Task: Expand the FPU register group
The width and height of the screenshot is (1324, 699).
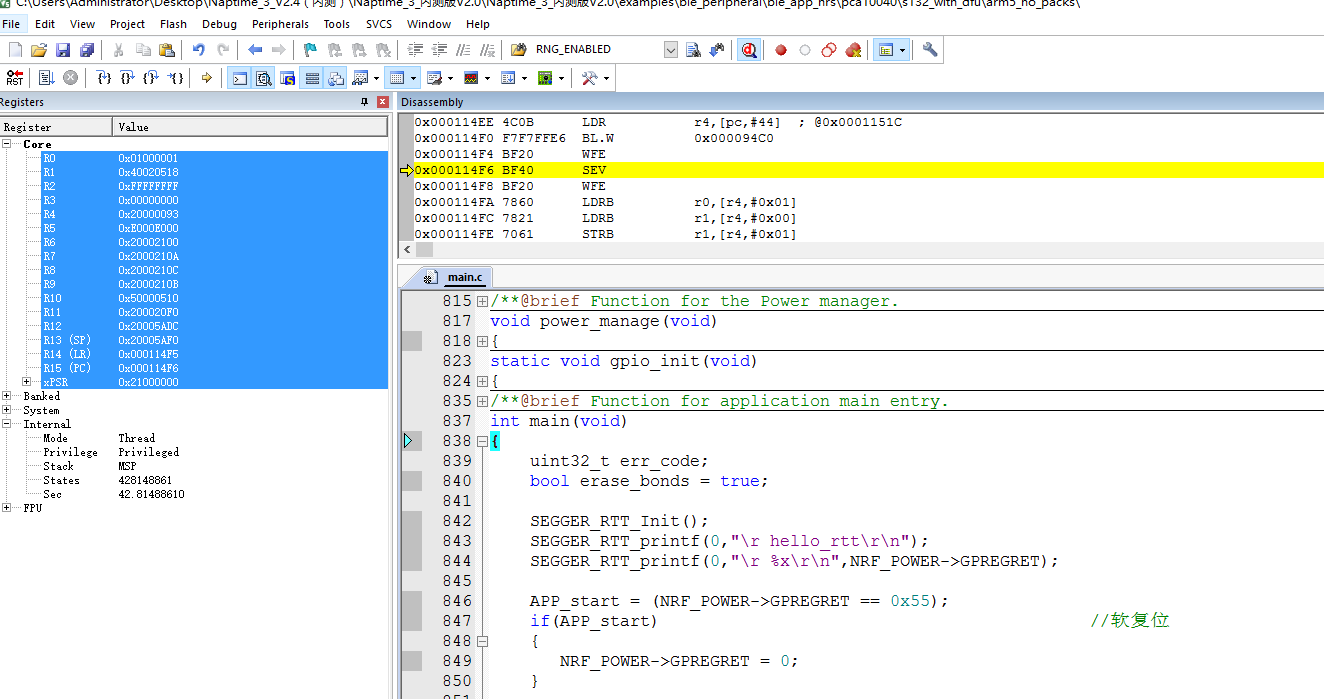Action: click(x=7, y=508)
